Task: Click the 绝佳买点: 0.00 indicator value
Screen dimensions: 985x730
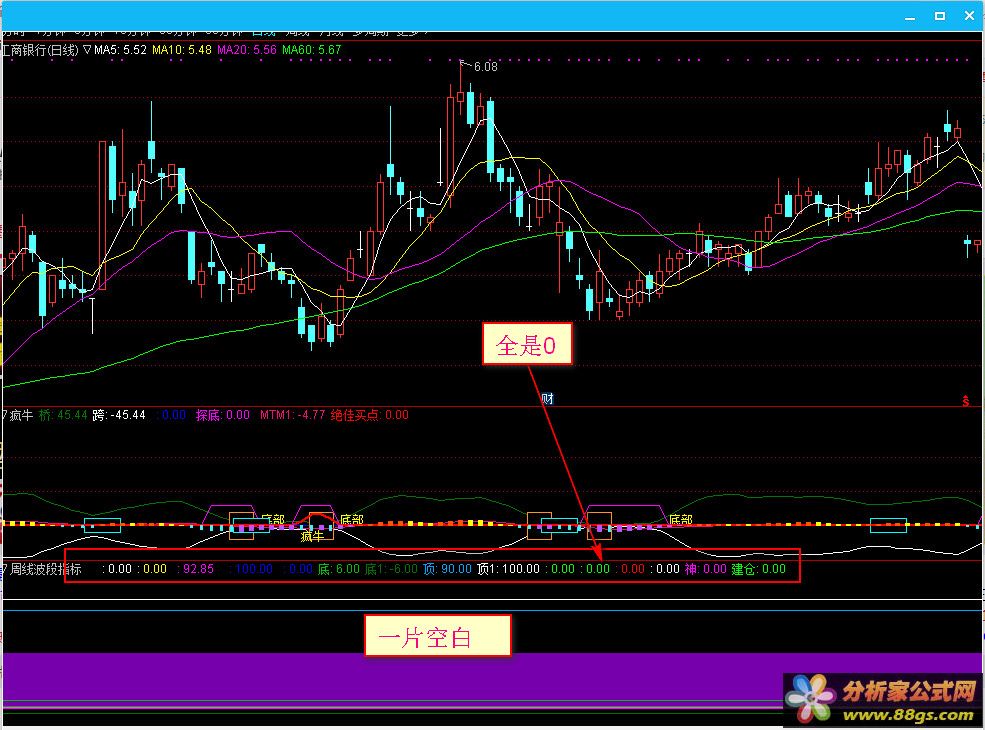Action: [370, 415]
